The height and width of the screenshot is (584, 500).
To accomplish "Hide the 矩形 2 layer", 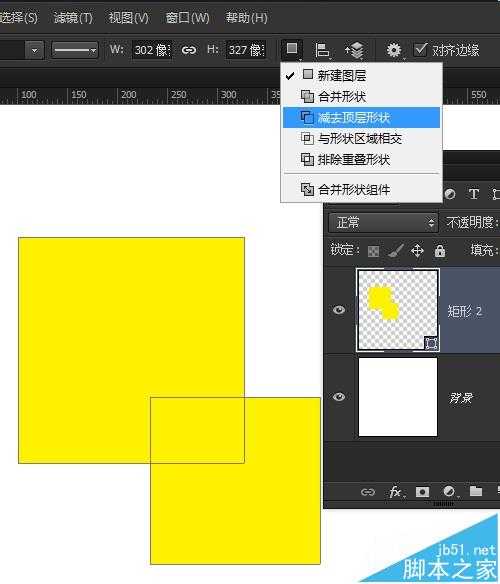I will [x=339, y=310].
